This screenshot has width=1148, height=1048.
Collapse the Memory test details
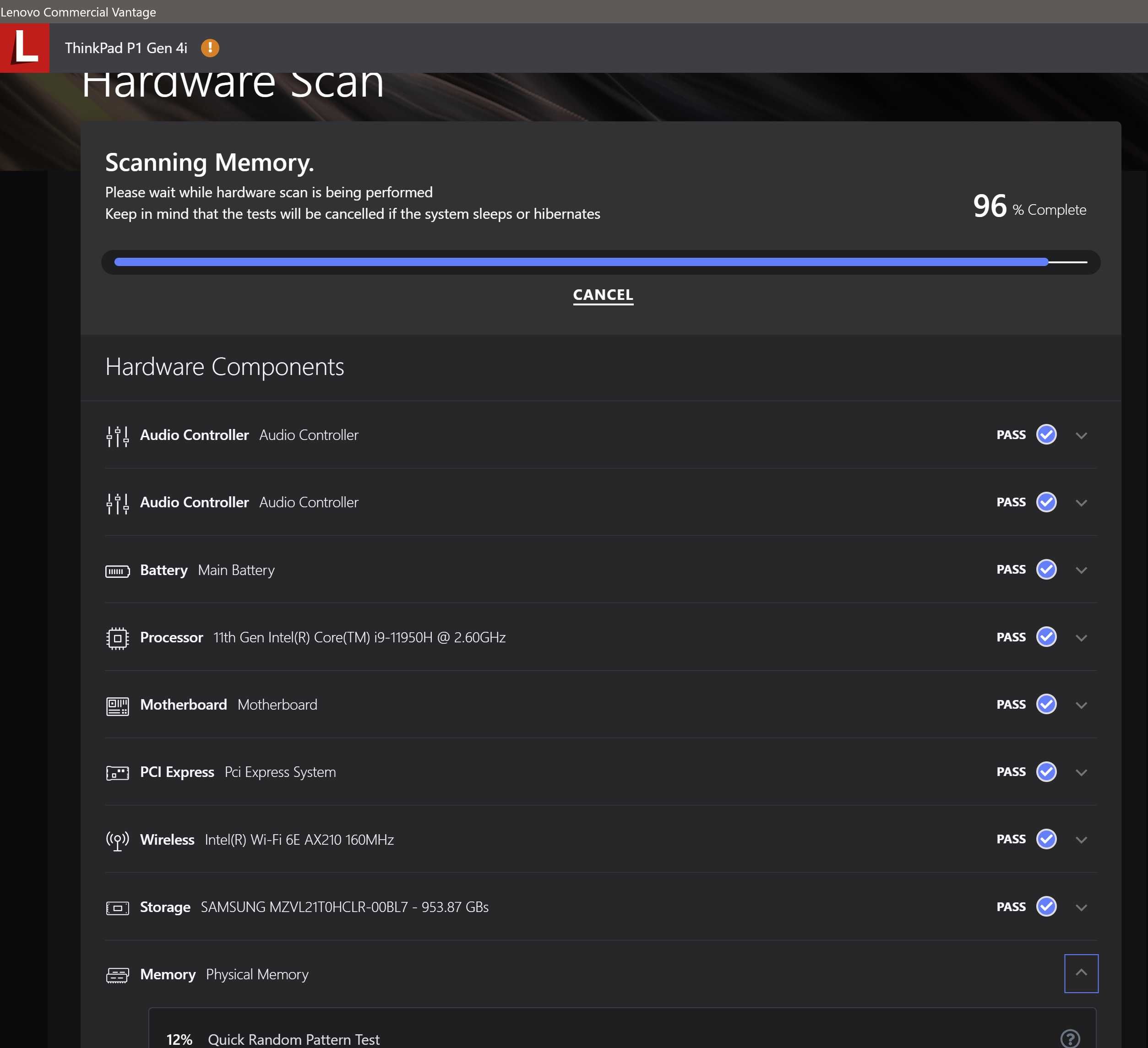1081,973
